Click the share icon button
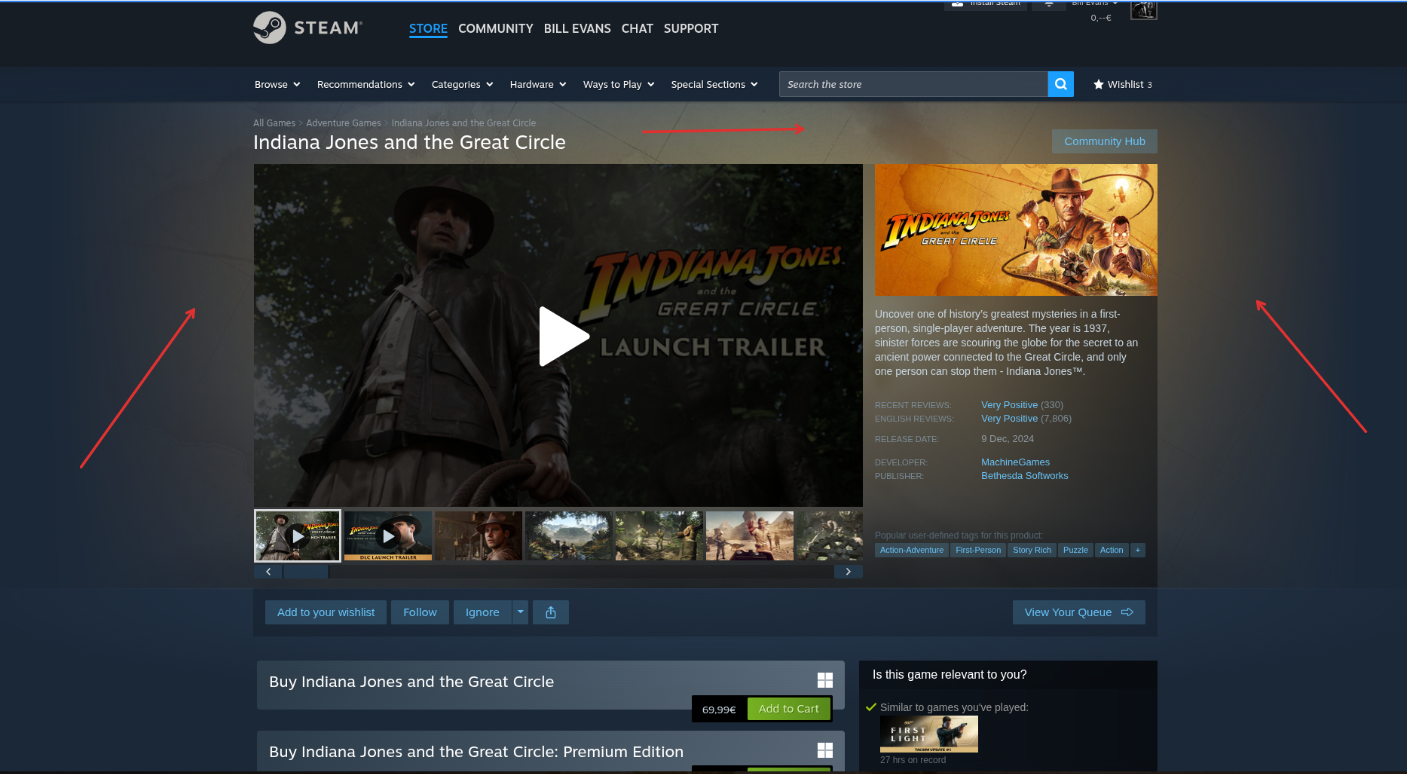This screenshot has width=1407, height=774. [551, 612]
